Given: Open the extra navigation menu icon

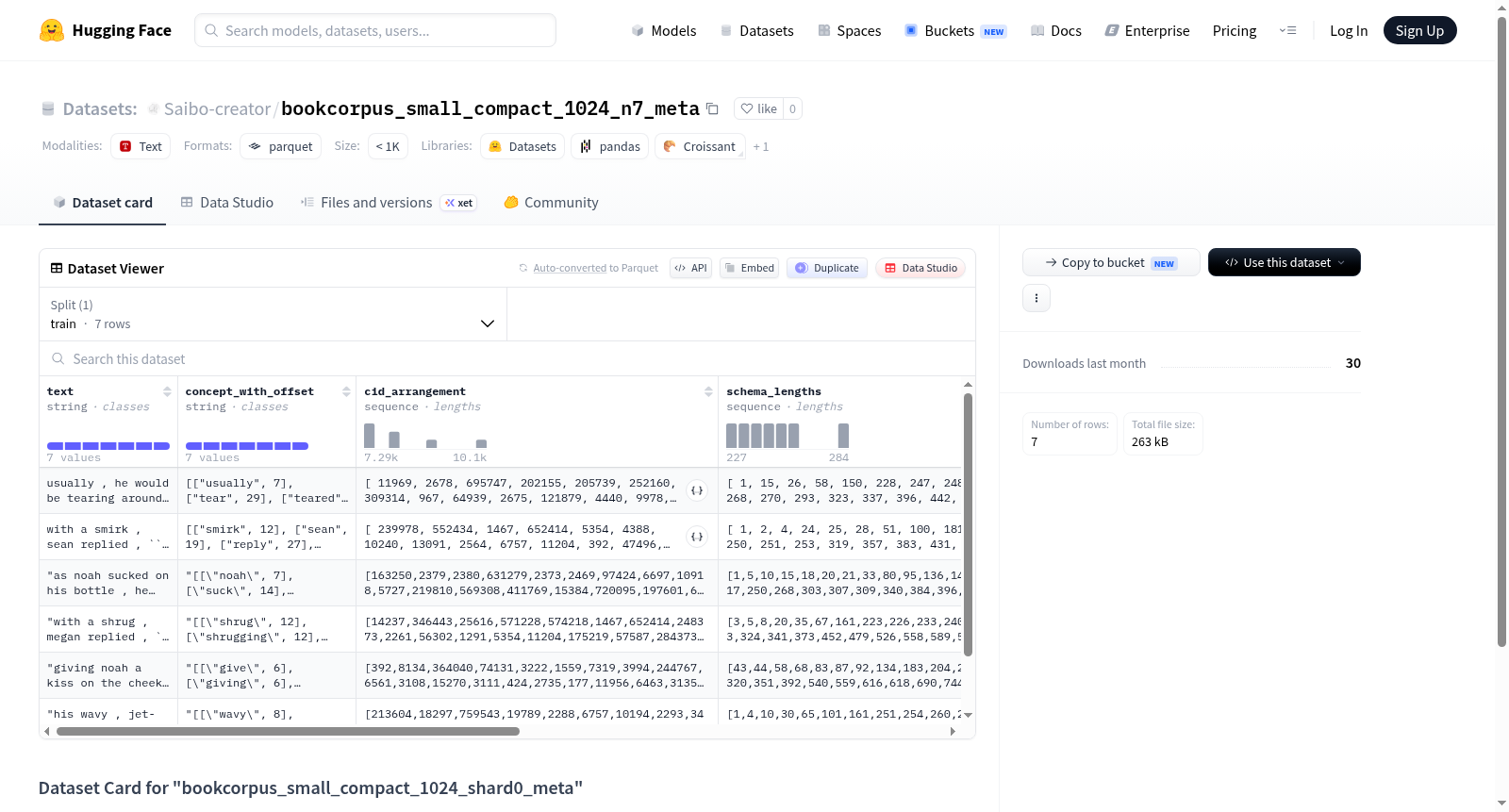Looking at the screenshot, I should click(1287, 30).
